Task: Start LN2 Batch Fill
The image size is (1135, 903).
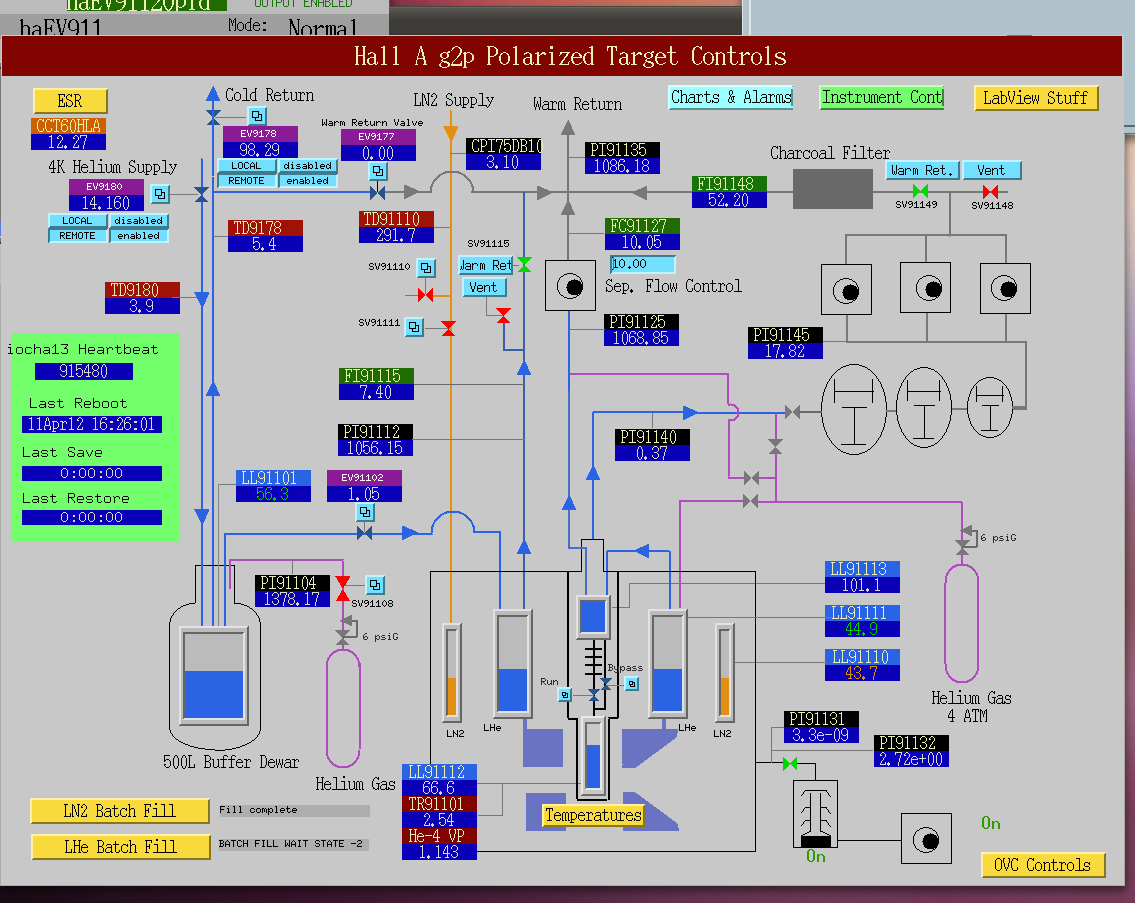Action: [120, 810]
